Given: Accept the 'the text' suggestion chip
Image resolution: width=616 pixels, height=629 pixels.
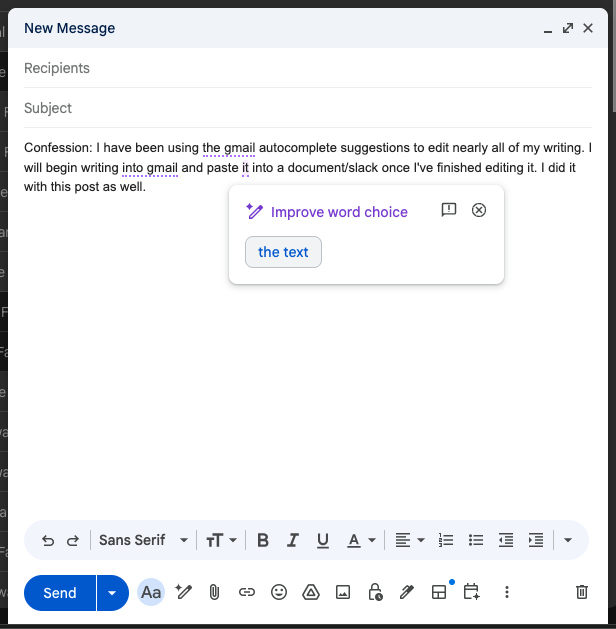Looking at the screenshot, I should pos(283,252).
